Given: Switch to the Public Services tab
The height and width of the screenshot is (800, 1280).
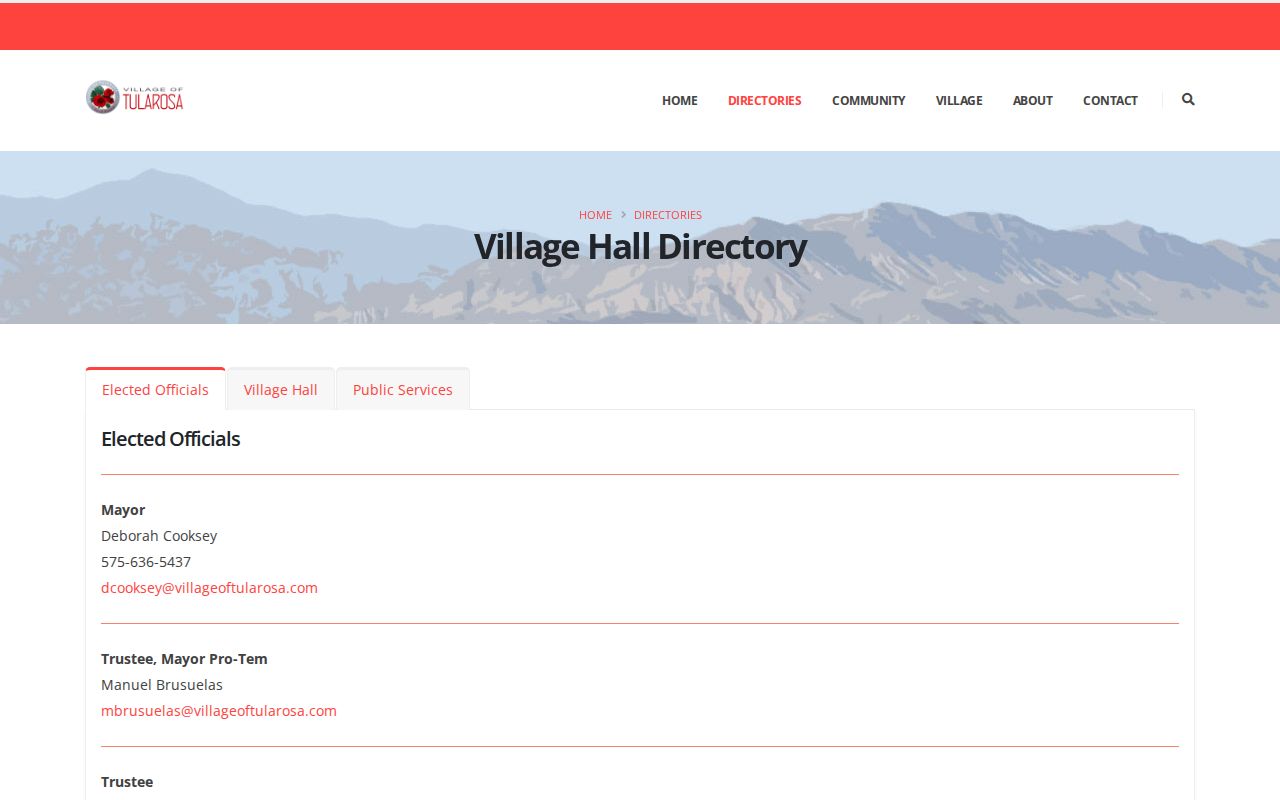Looking at the screenshot, I should point(403,389).
